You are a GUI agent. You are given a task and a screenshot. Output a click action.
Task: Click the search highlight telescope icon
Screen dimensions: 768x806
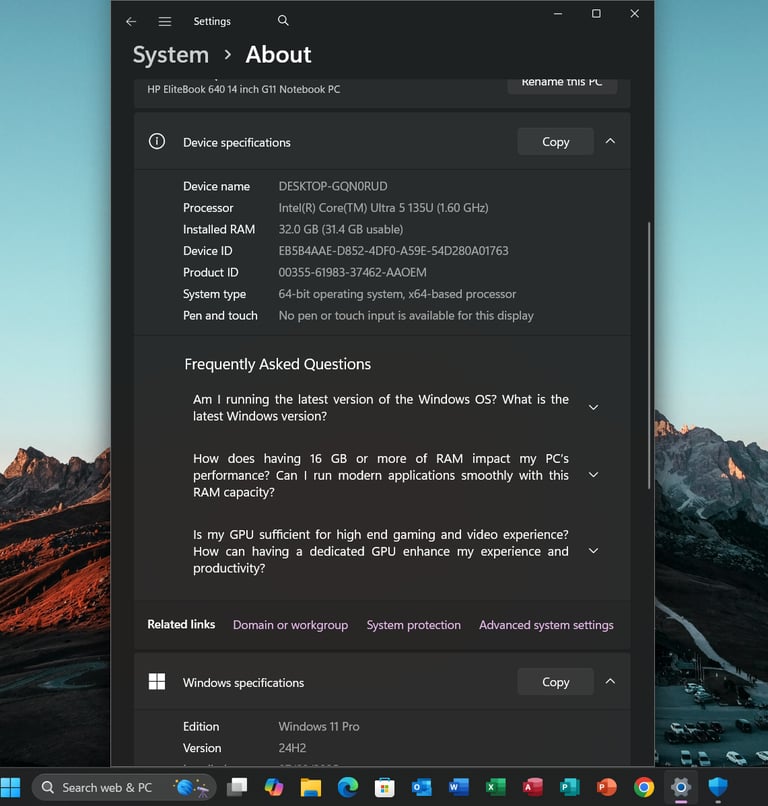191,787
